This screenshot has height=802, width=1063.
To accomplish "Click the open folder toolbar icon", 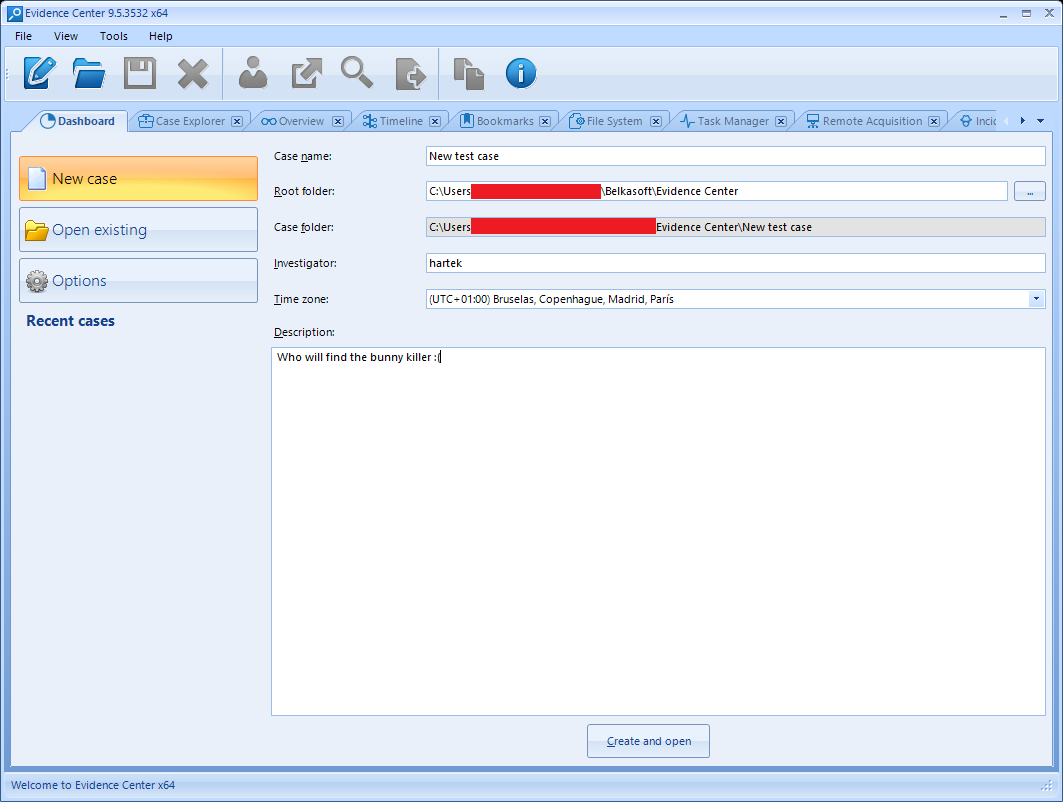I will pyautogui.click(x=90, y=73).
